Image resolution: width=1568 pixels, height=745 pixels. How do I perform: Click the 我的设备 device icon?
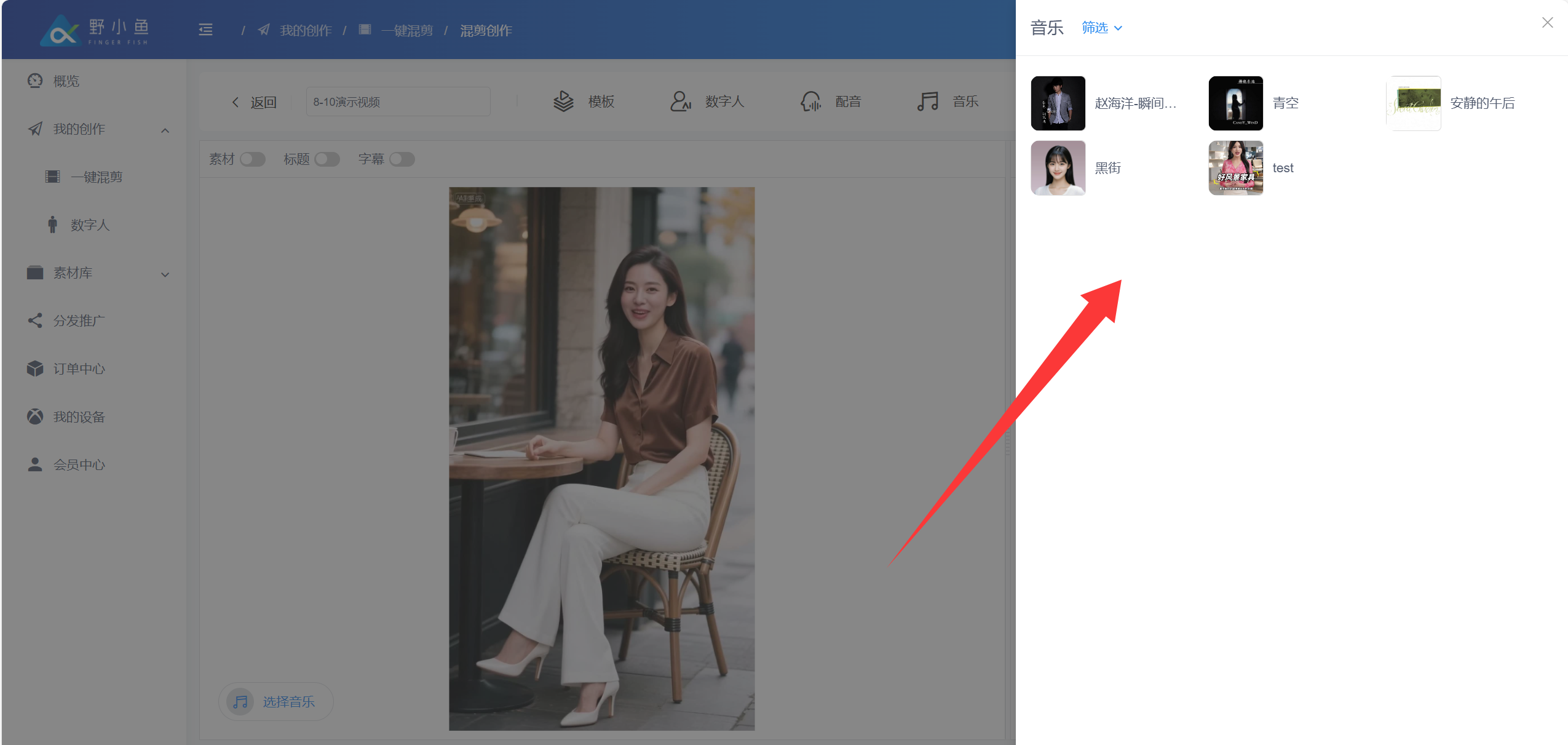pos(35,416)
